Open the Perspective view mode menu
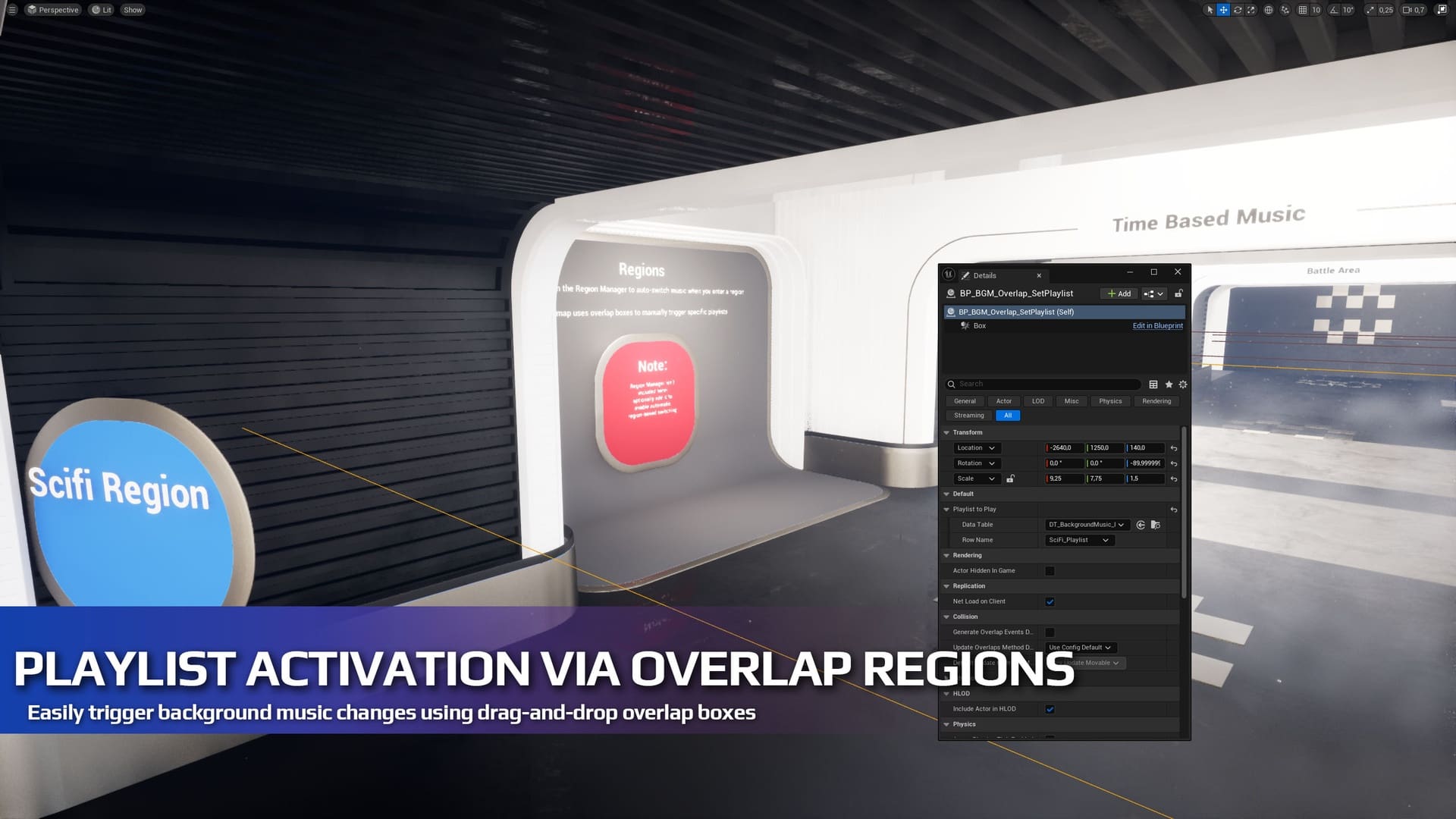The height and width of the screenshot is (819, 1456). click(x=53, y=10)
